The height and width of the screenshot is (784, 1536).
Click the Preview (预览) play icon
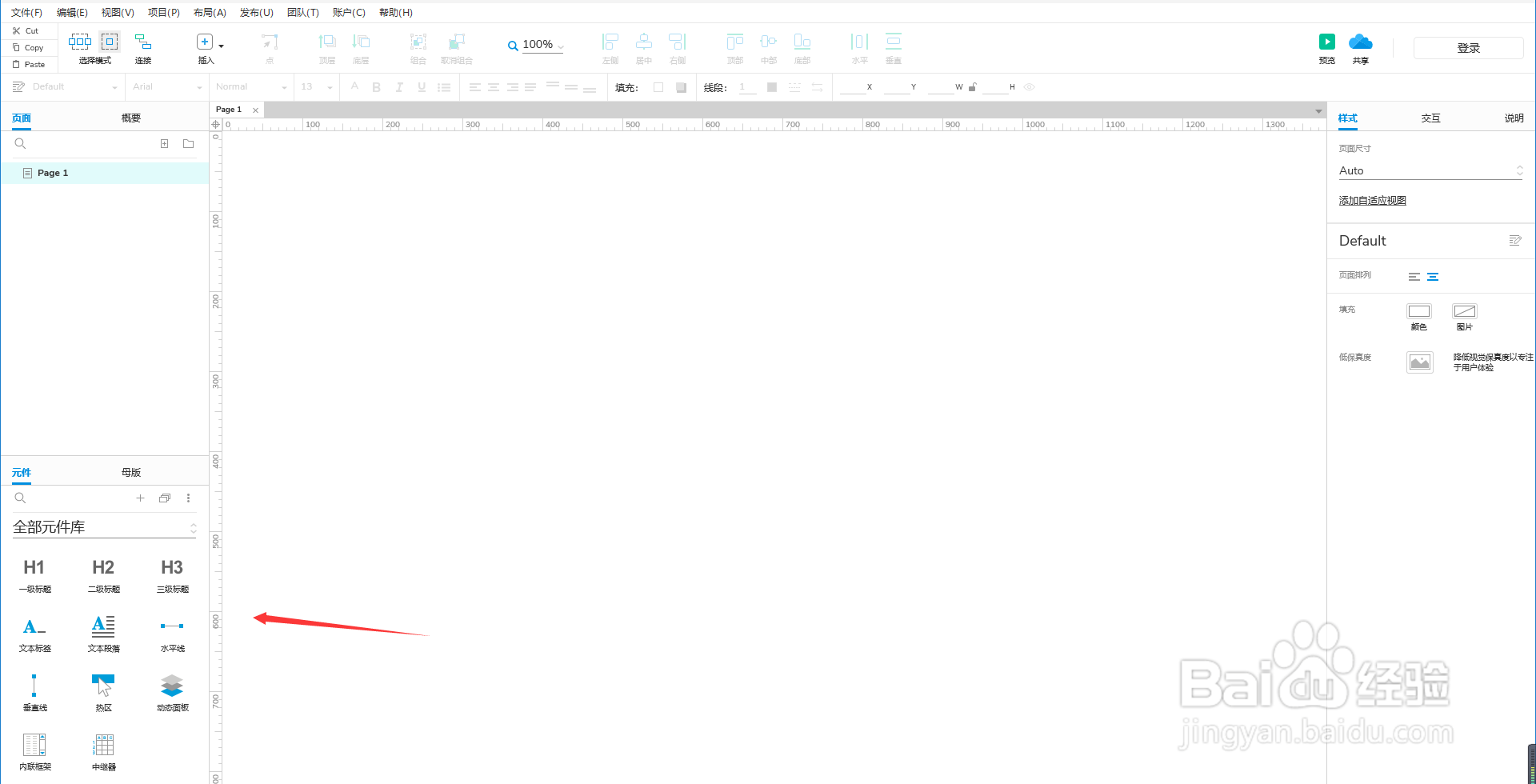(1327, 42)
